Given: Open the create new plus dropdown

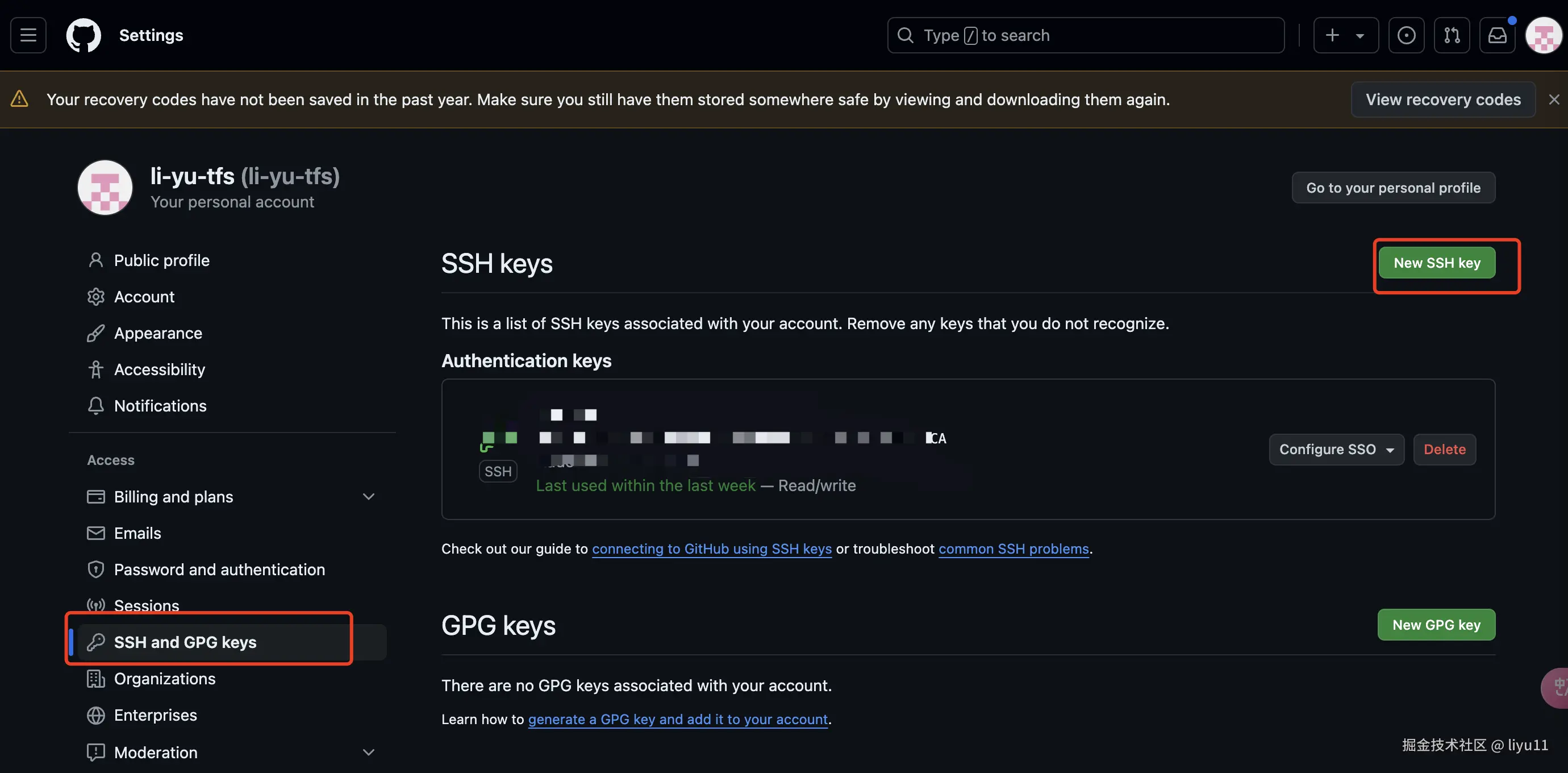Looking at the screenshot, I should click(x=1346, y=35).
